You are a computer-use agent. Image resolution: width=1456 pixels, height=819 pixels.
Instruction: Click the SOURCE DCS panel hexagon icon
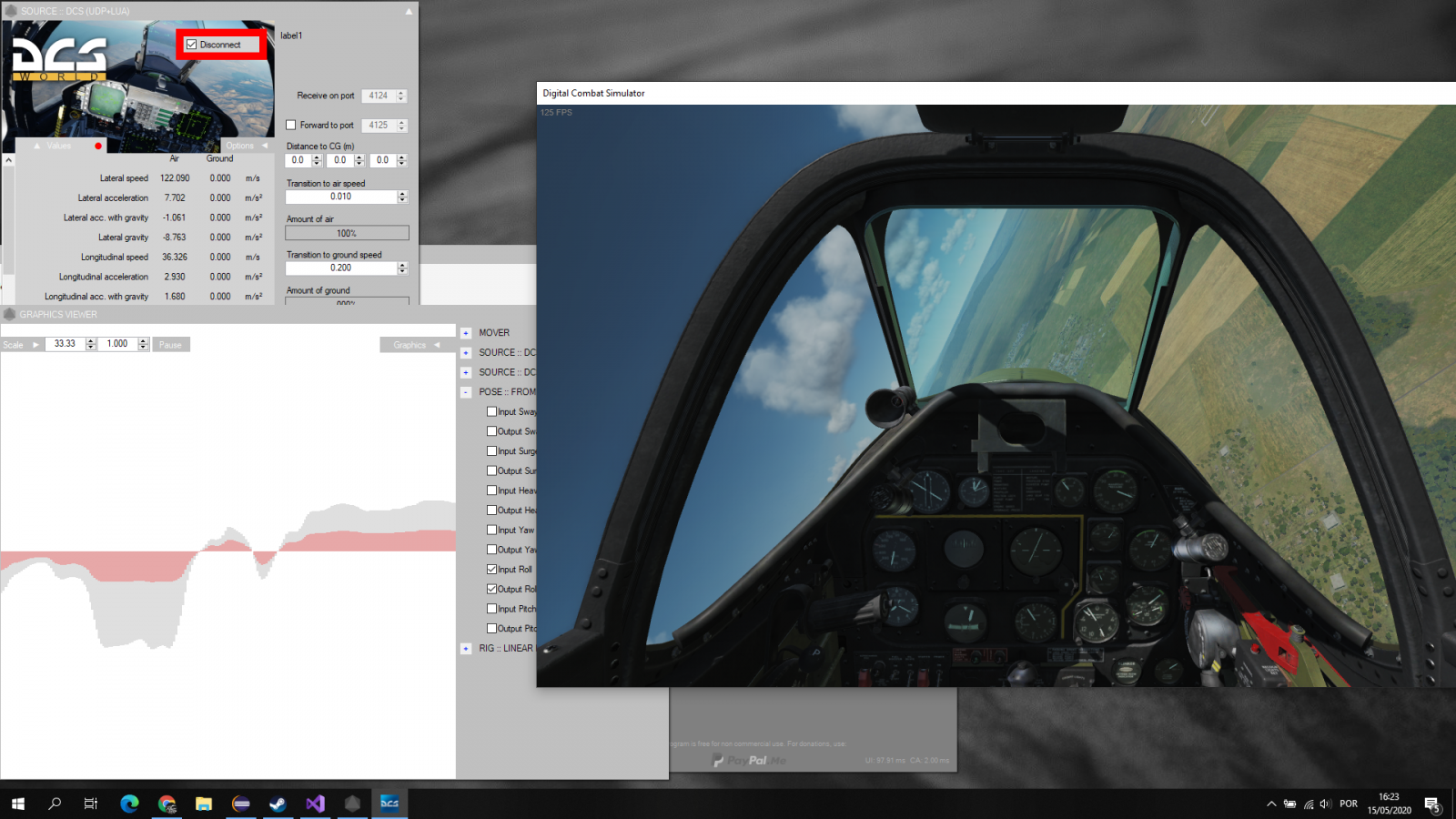11,11
